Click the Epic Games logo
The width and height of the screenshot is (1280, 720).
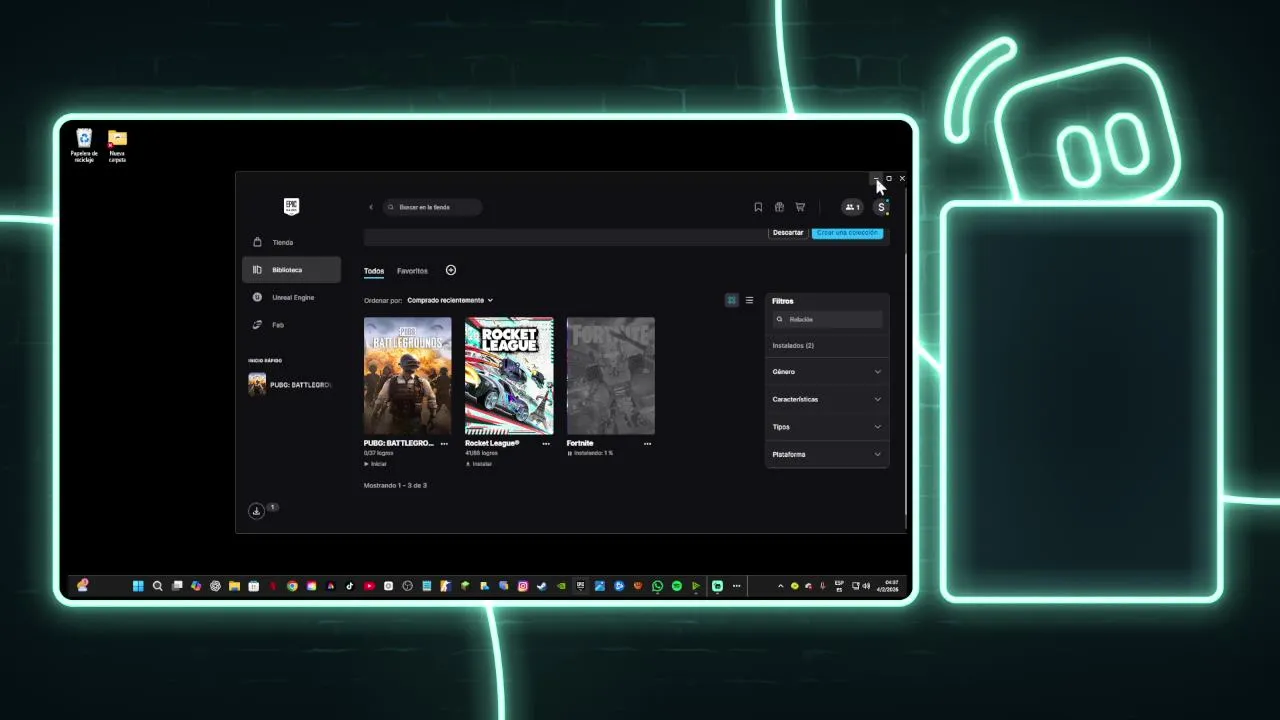tap(291, 206)
